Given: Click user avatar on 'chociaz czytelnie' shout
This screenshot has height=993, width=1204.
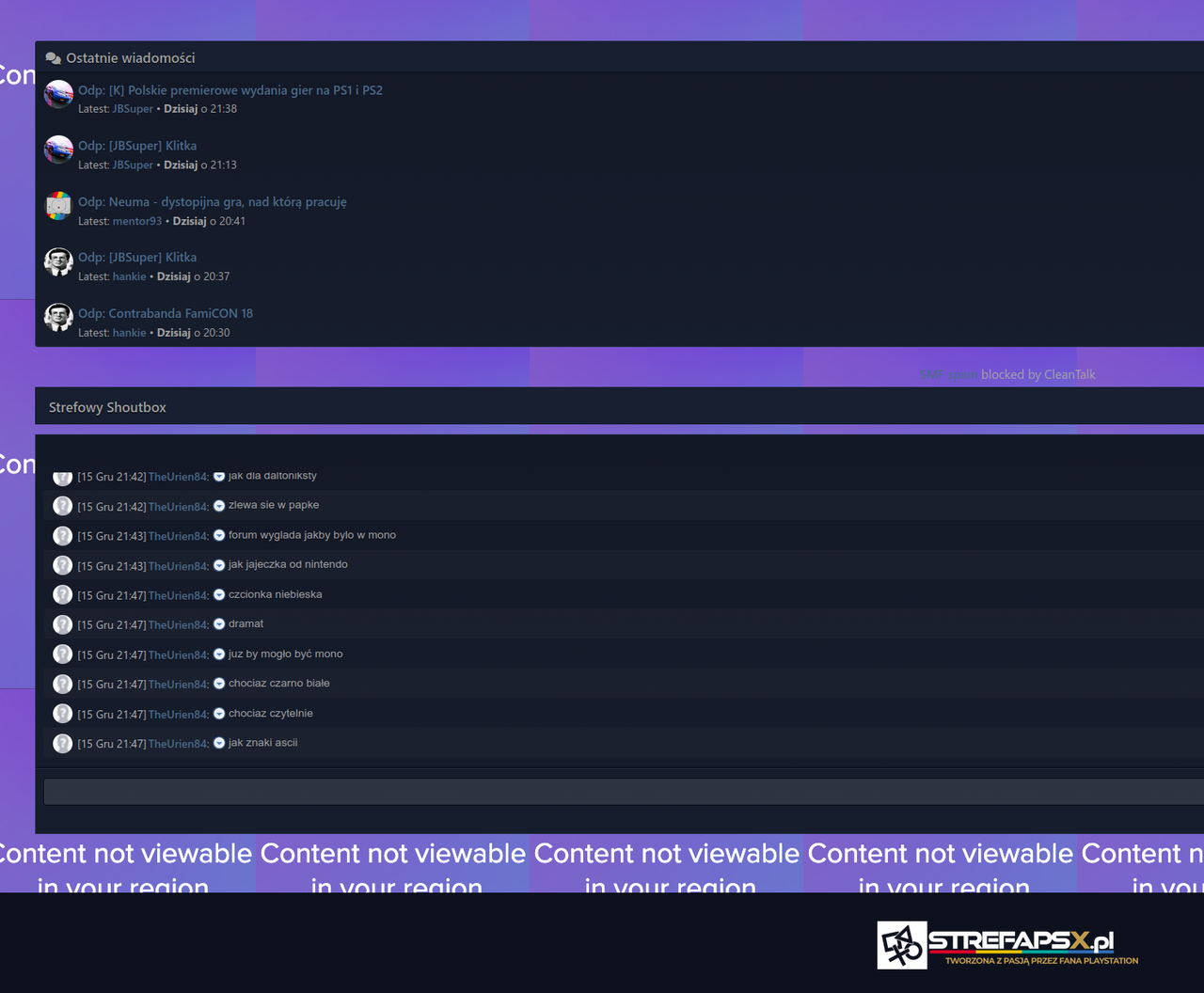Looking at the screenshot, I should [x=63, y=714].
